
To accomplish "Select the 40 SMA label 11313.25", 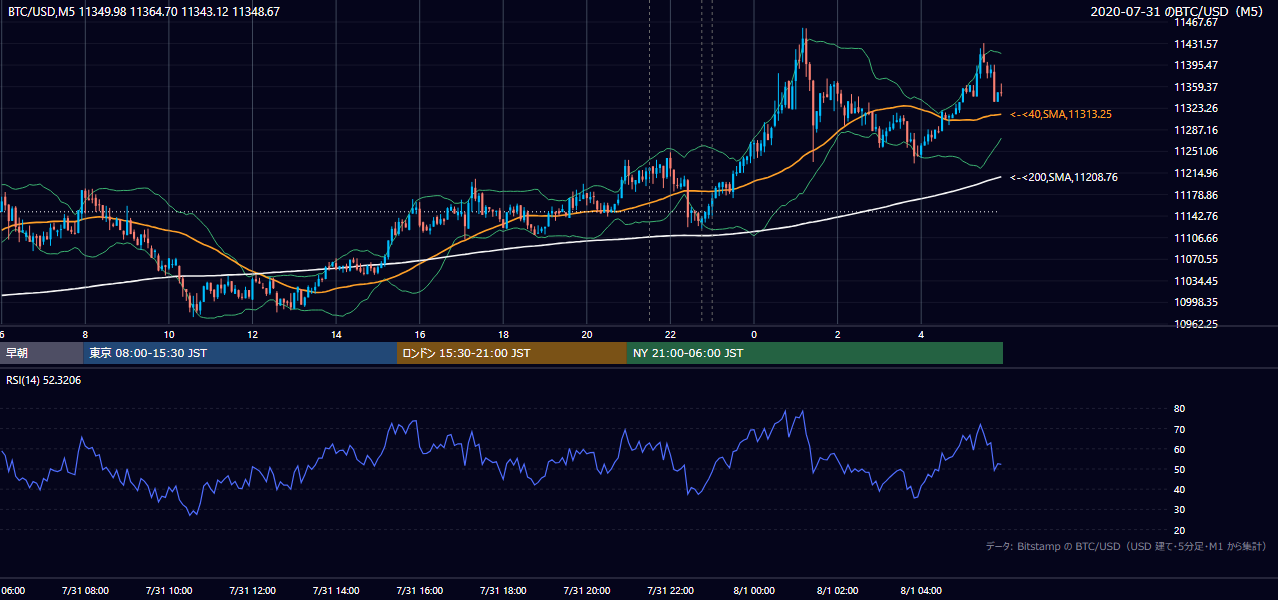I will (x=1061, y=114).
